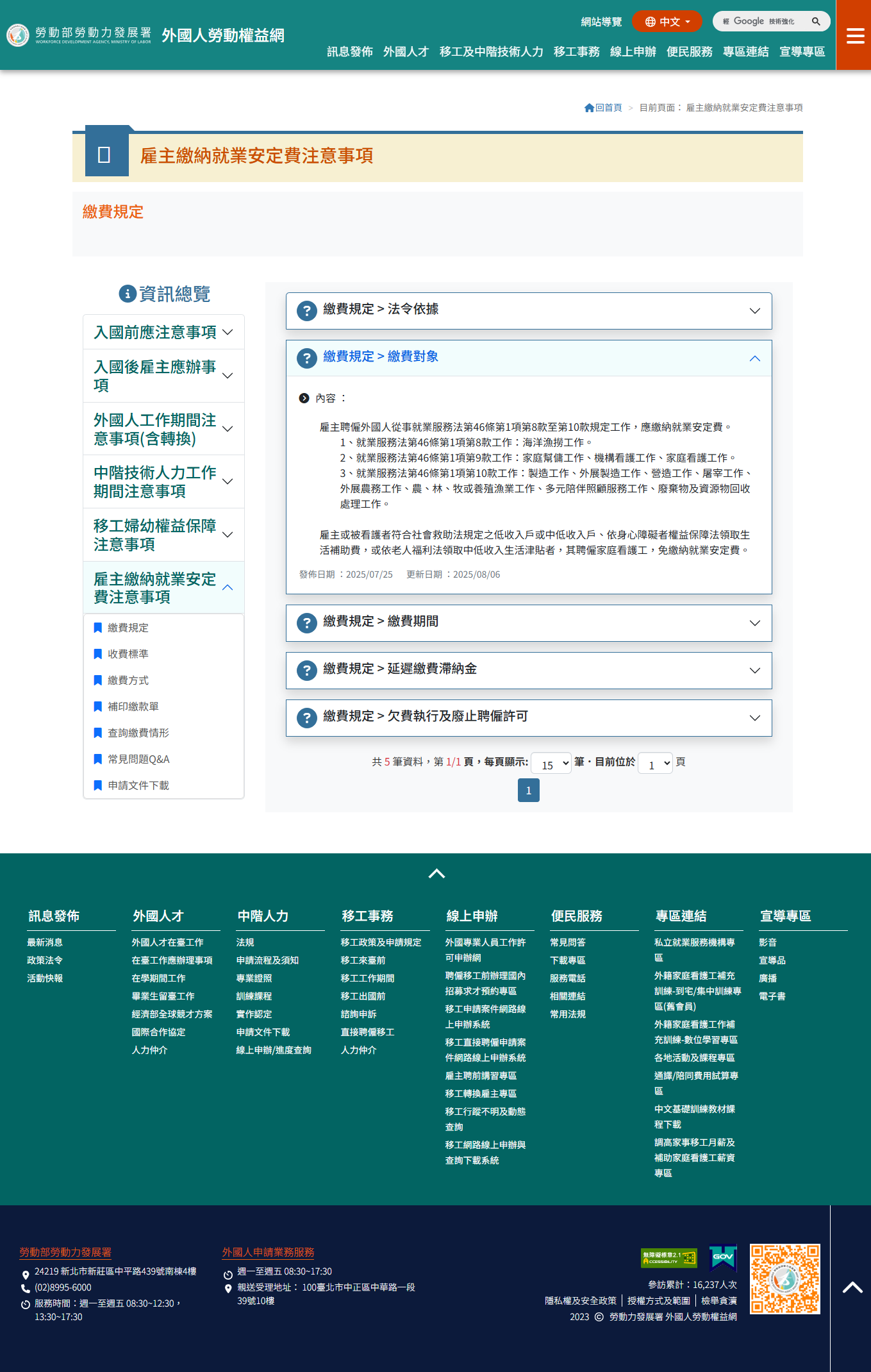
Task: Click the accessibility 2.1 badge
Action: [x=668, y=1258]
